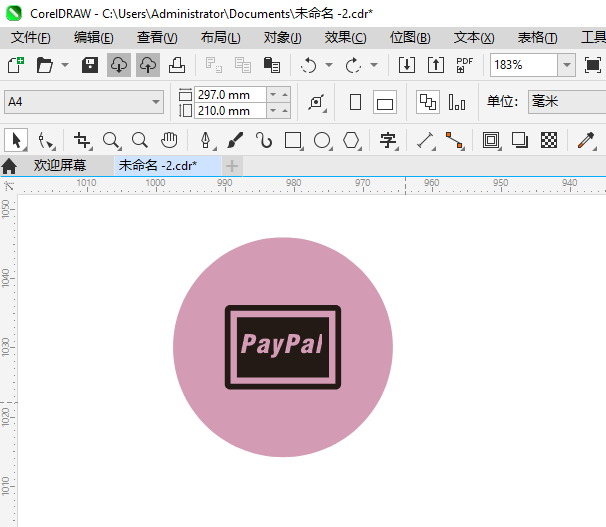Image resolution: width=606 pixels, height=527 pixels.
Task: Click the cloud upload icon
Action: pos(148,65)
